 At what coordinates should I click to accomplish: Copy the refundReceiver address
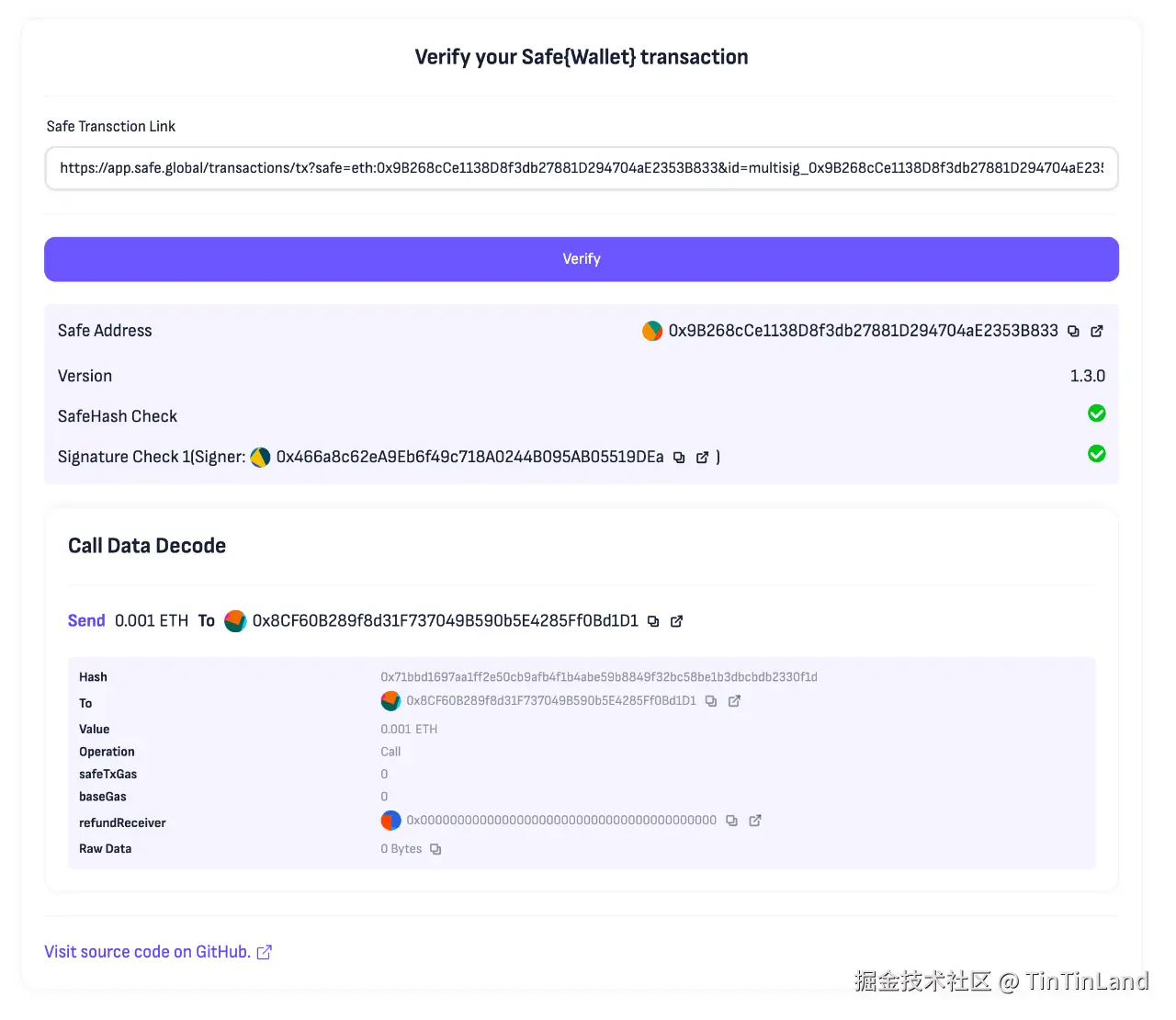point(731,821)
